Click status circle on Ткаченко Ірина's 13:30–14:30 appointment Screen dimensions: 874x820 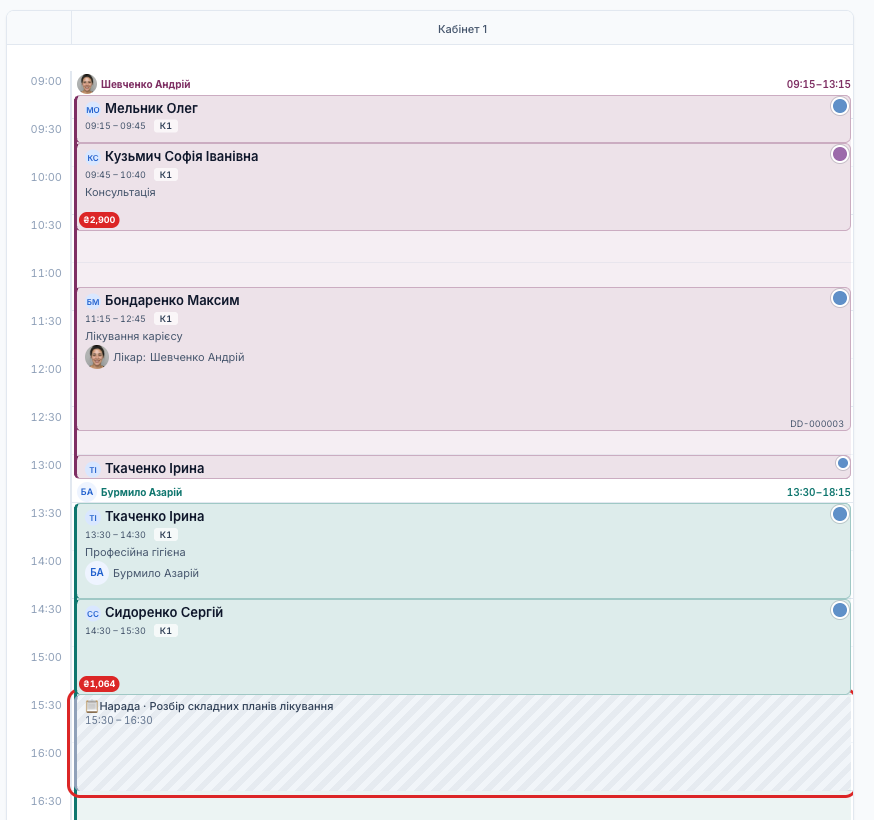click(839, 515)
